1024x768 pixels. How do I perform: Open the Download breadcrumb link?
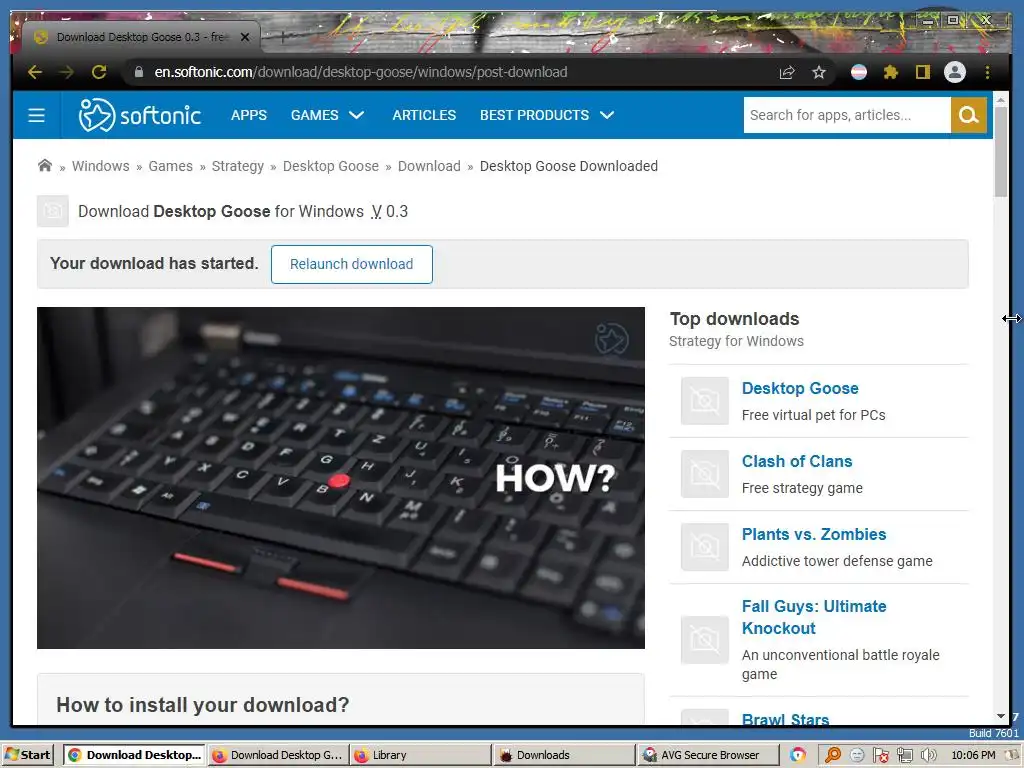429,166
